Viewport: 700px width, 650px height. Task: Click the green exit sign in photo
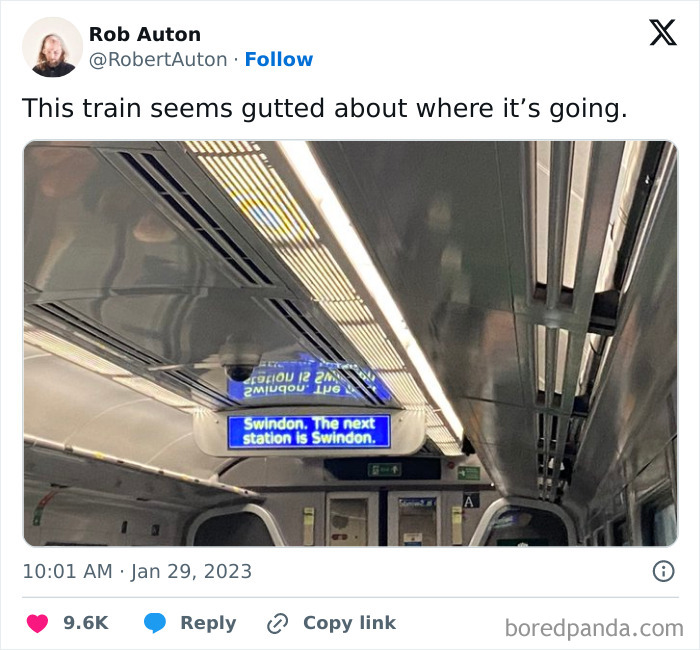coord(384,469)
